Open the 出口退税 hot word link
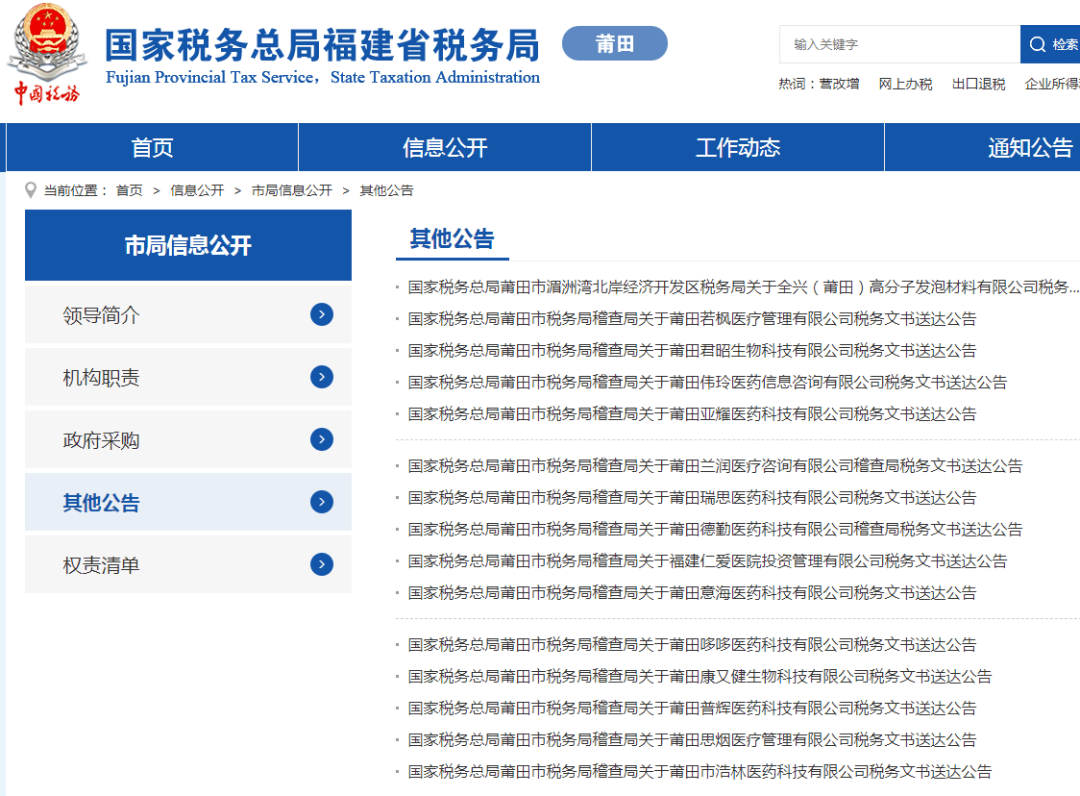 (978, 84)
